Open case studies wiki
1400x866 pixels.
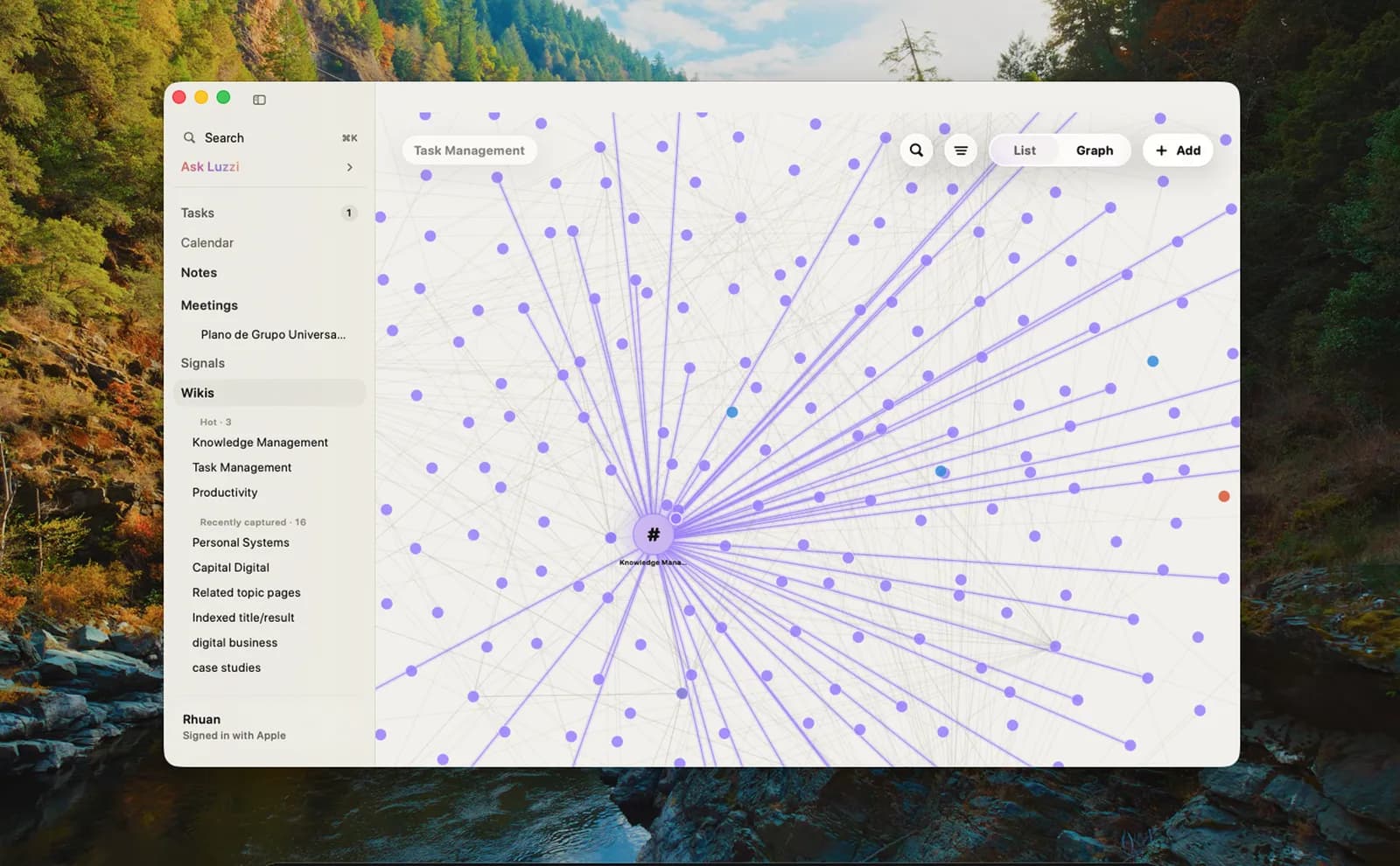point(227,667)
